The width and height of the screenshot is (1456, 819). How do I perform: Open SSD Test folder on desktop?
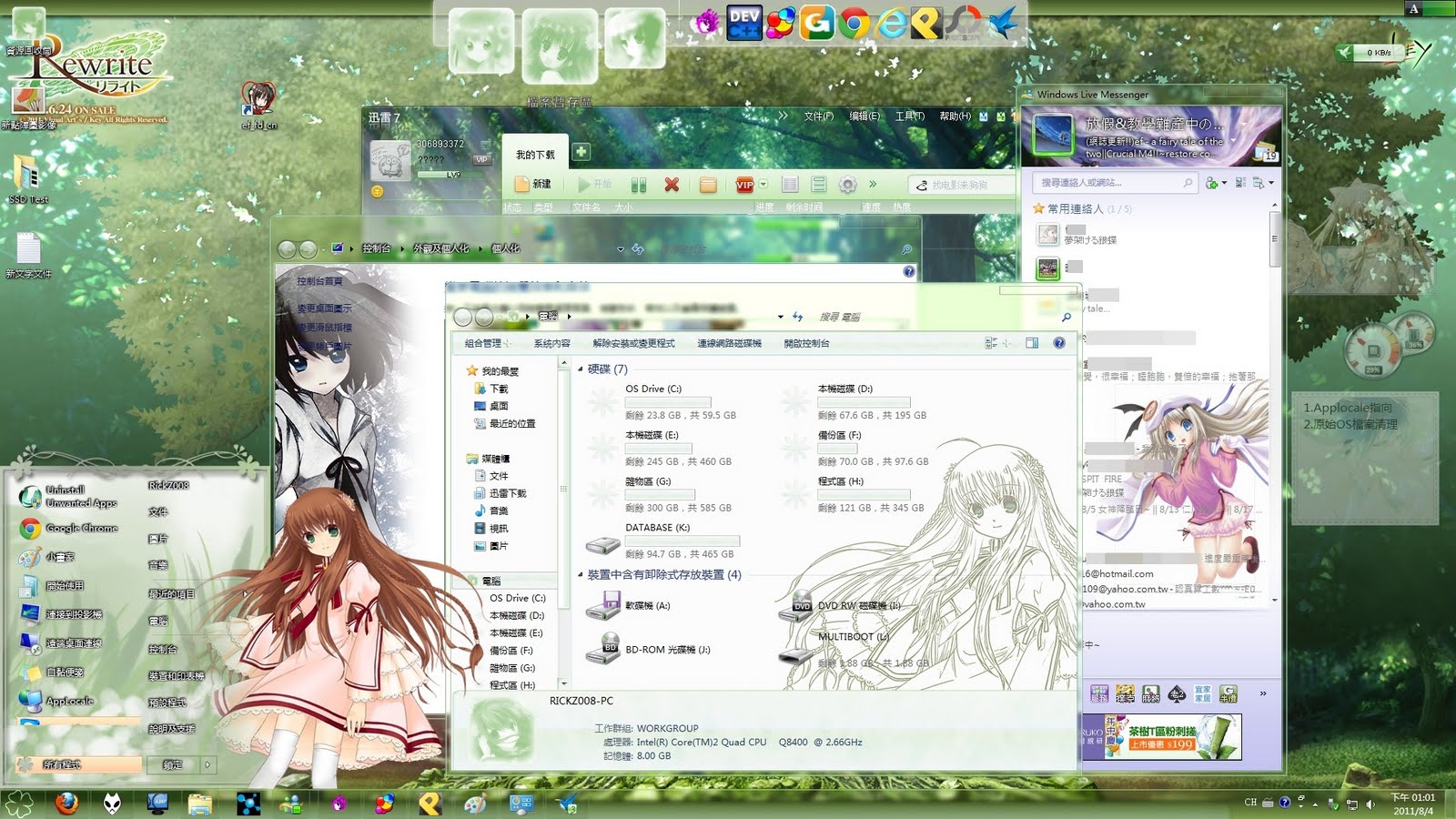click(x=27, y=177)
